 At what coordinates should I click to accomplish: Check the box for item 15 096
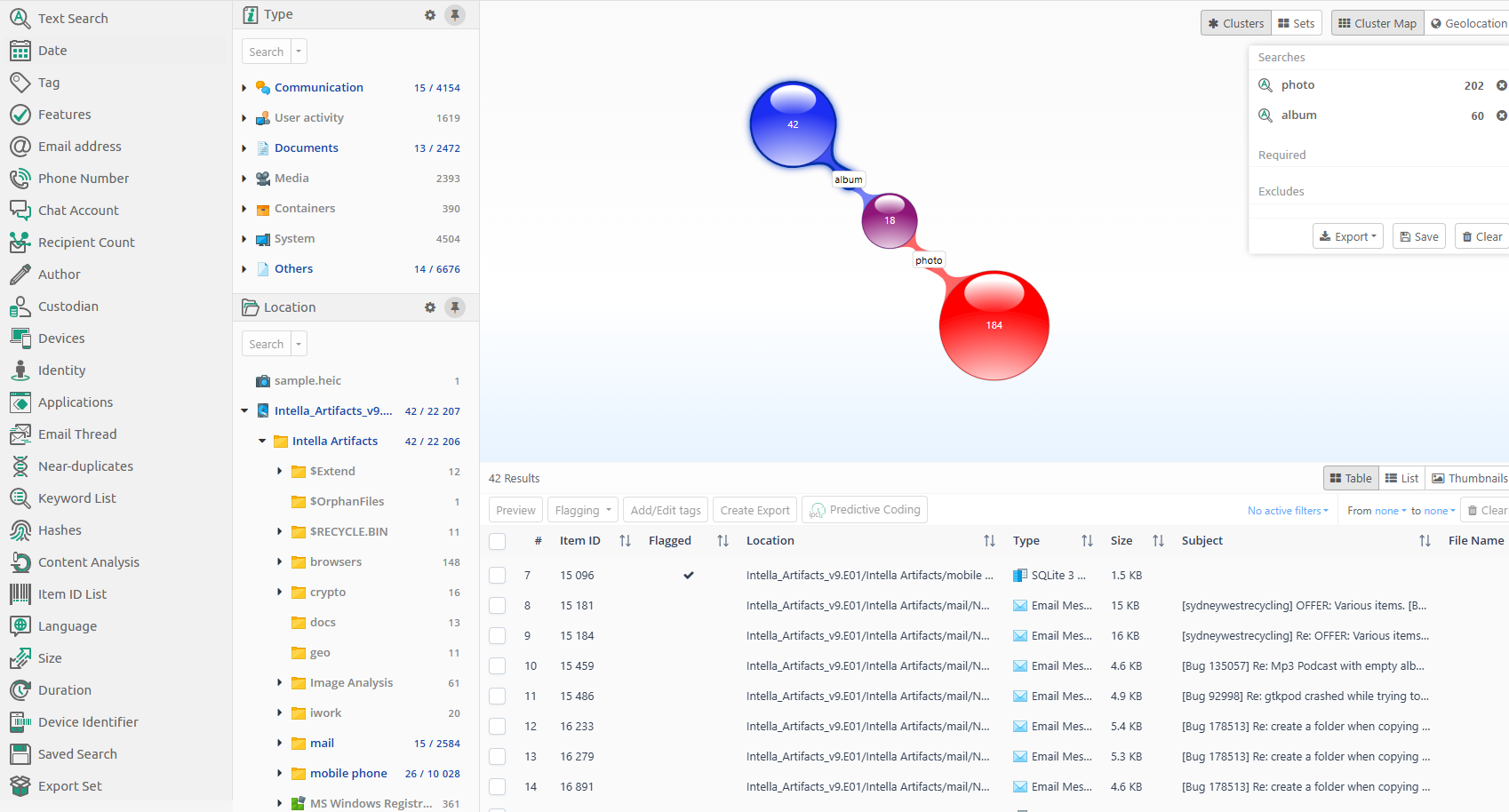point(498,576)
